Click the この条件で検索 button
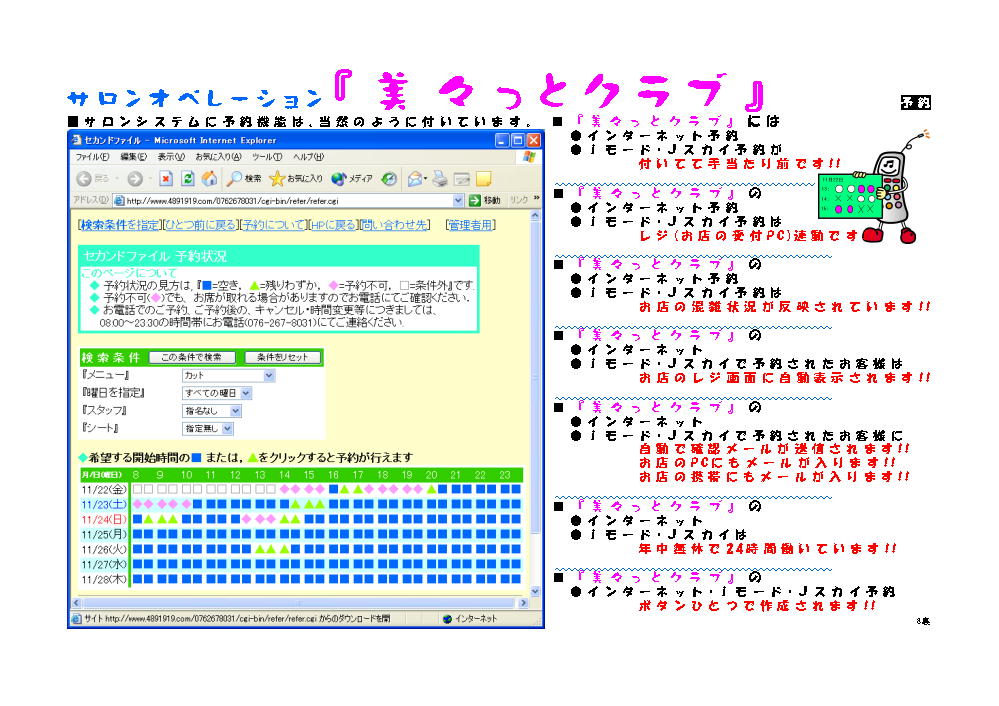The image size is (999, 706). pyautogui.click(x=192, y=357)
